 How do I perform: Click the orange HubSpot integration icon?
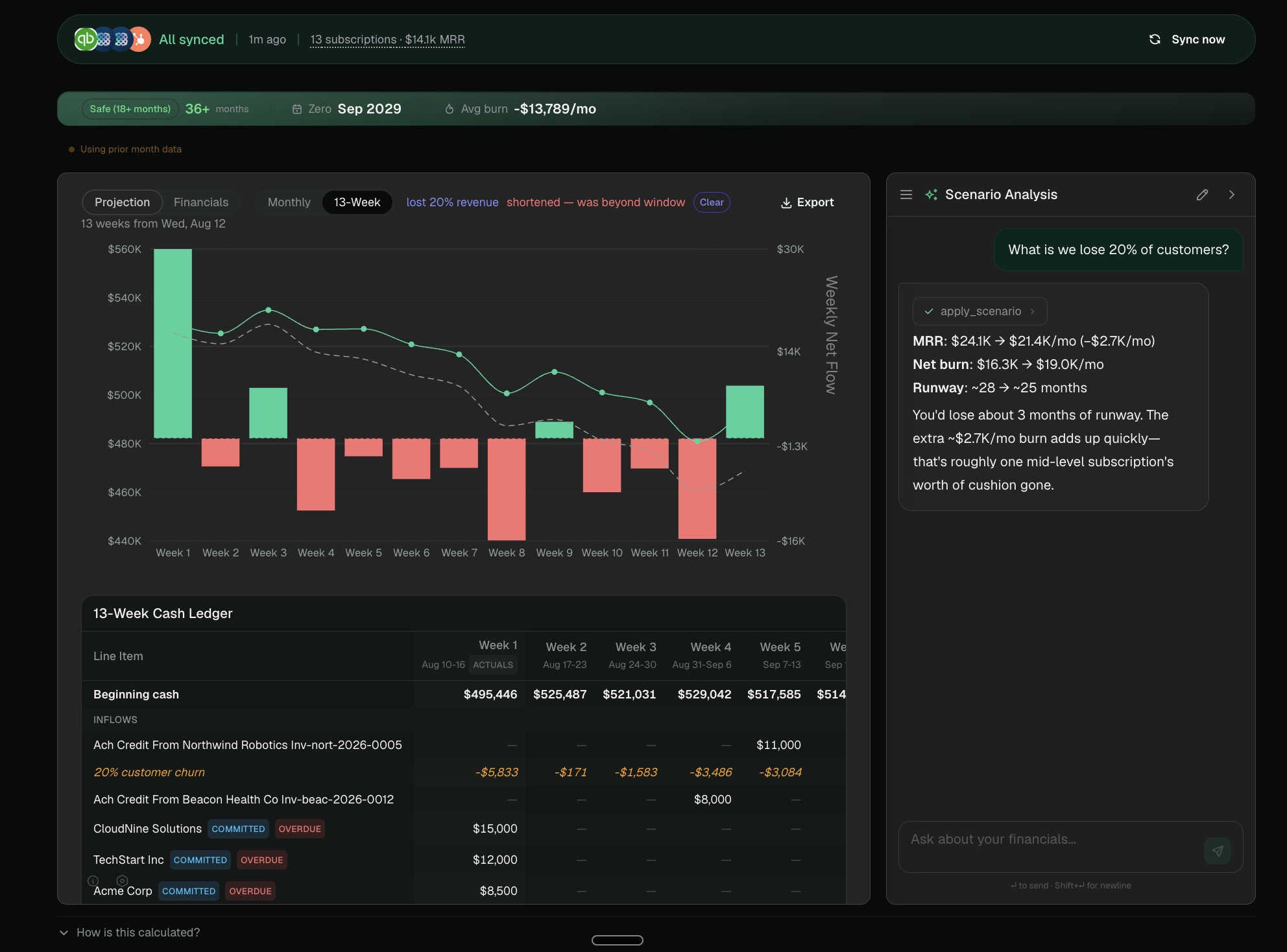[139, 40]
